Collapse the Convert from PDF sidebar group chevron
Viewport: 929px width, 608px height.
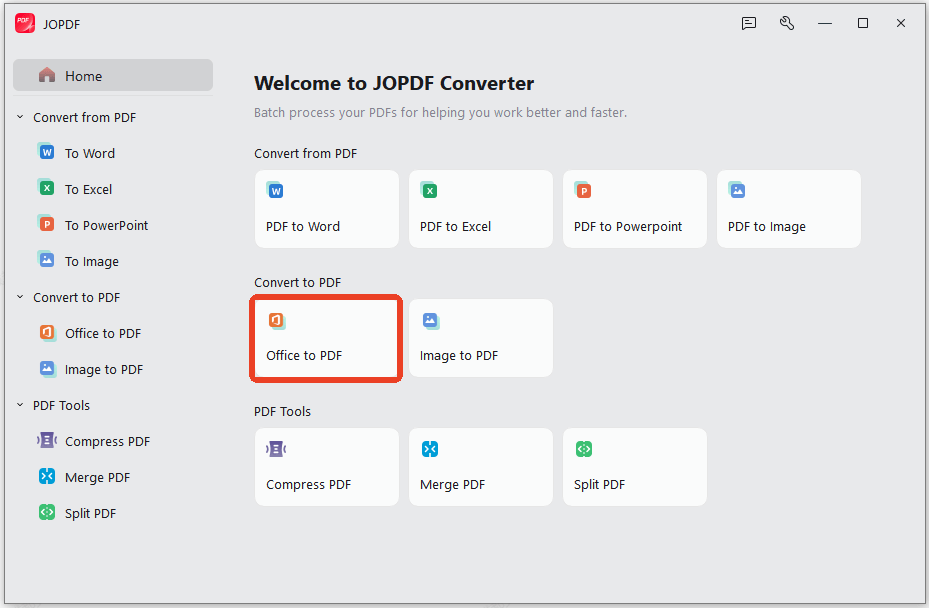[20, 117]
